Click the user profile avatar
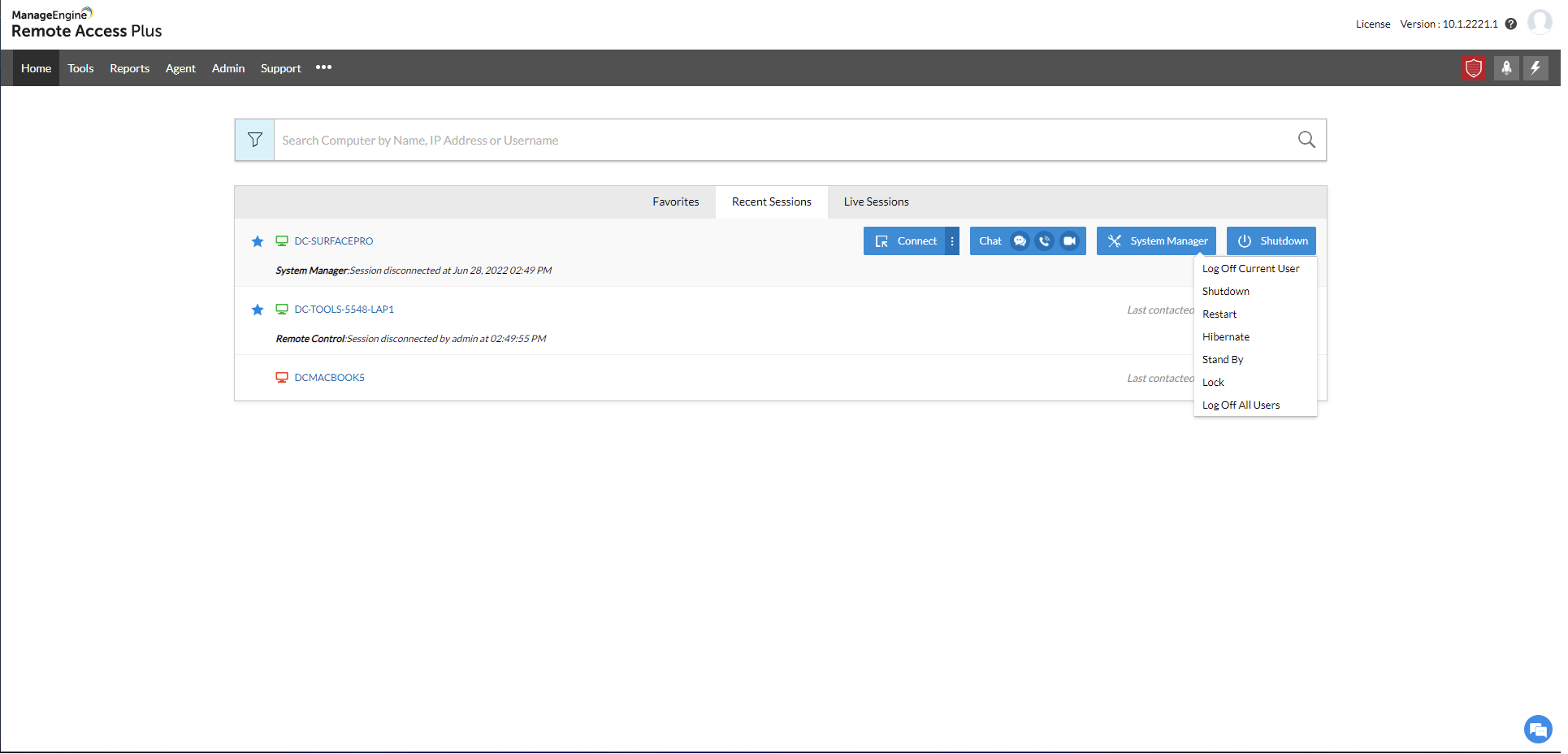Image resolution: width=1568 pixels, height=754 pixels. (1540, 22)
